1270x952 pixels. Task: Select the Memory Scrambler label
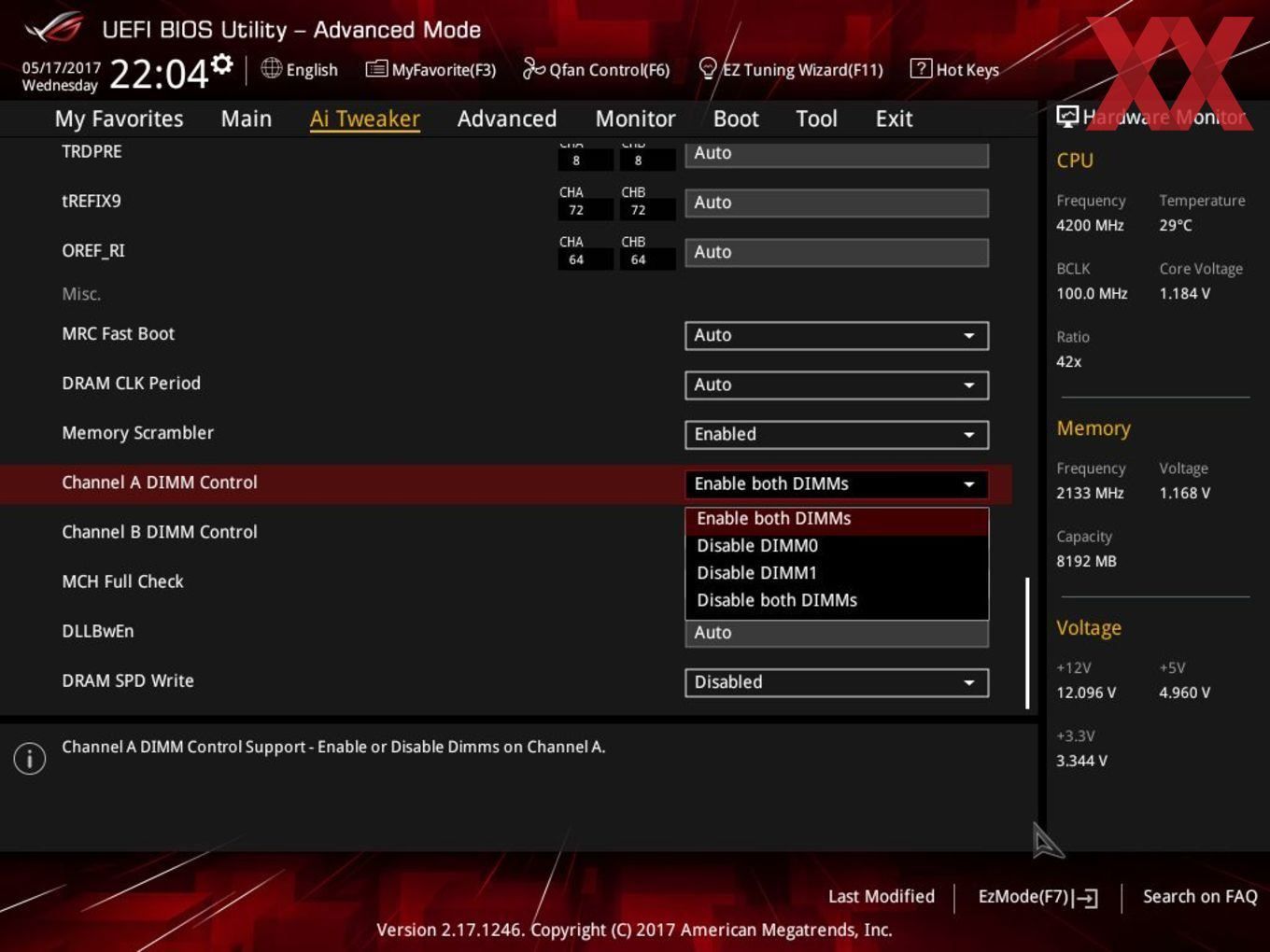137,433
